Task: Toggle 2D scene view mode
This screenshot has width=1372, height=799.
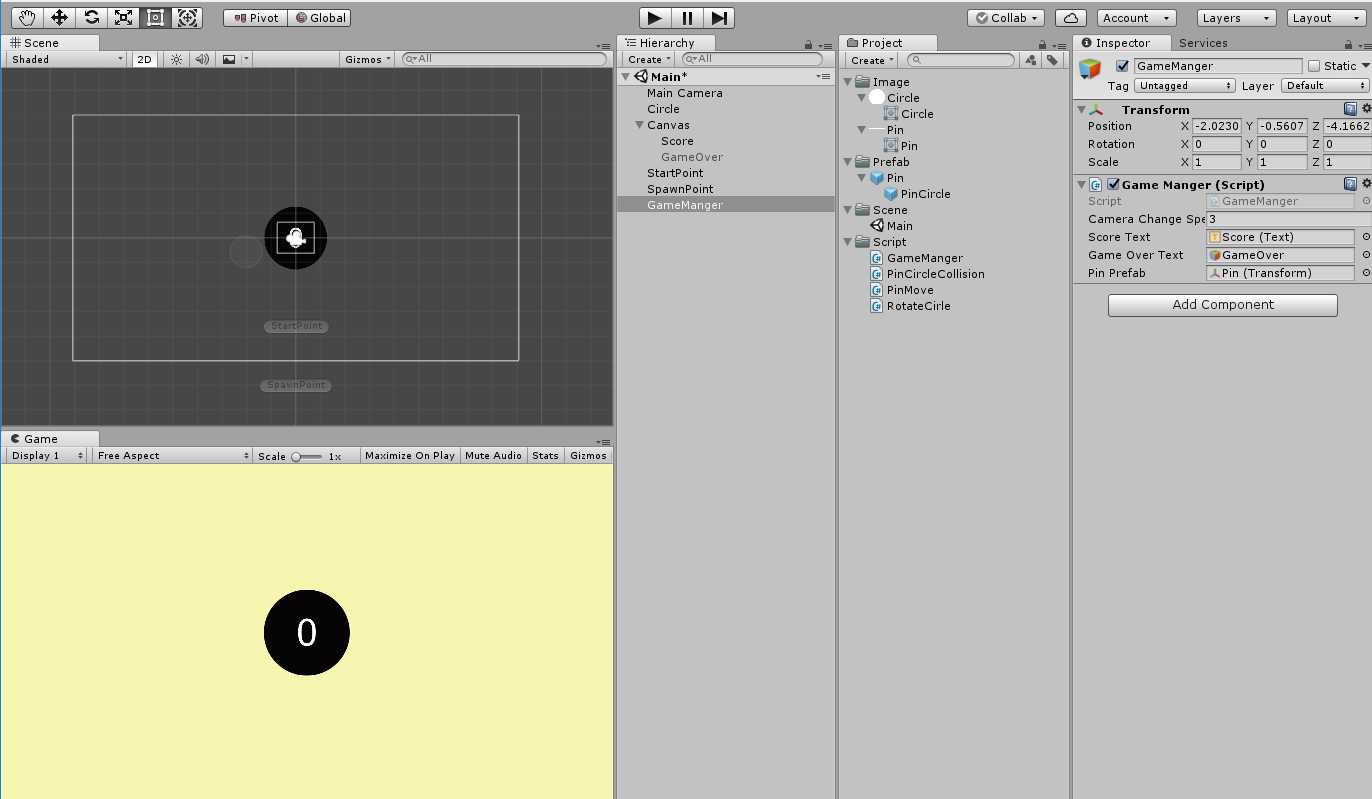Action: tap(145, 59)
